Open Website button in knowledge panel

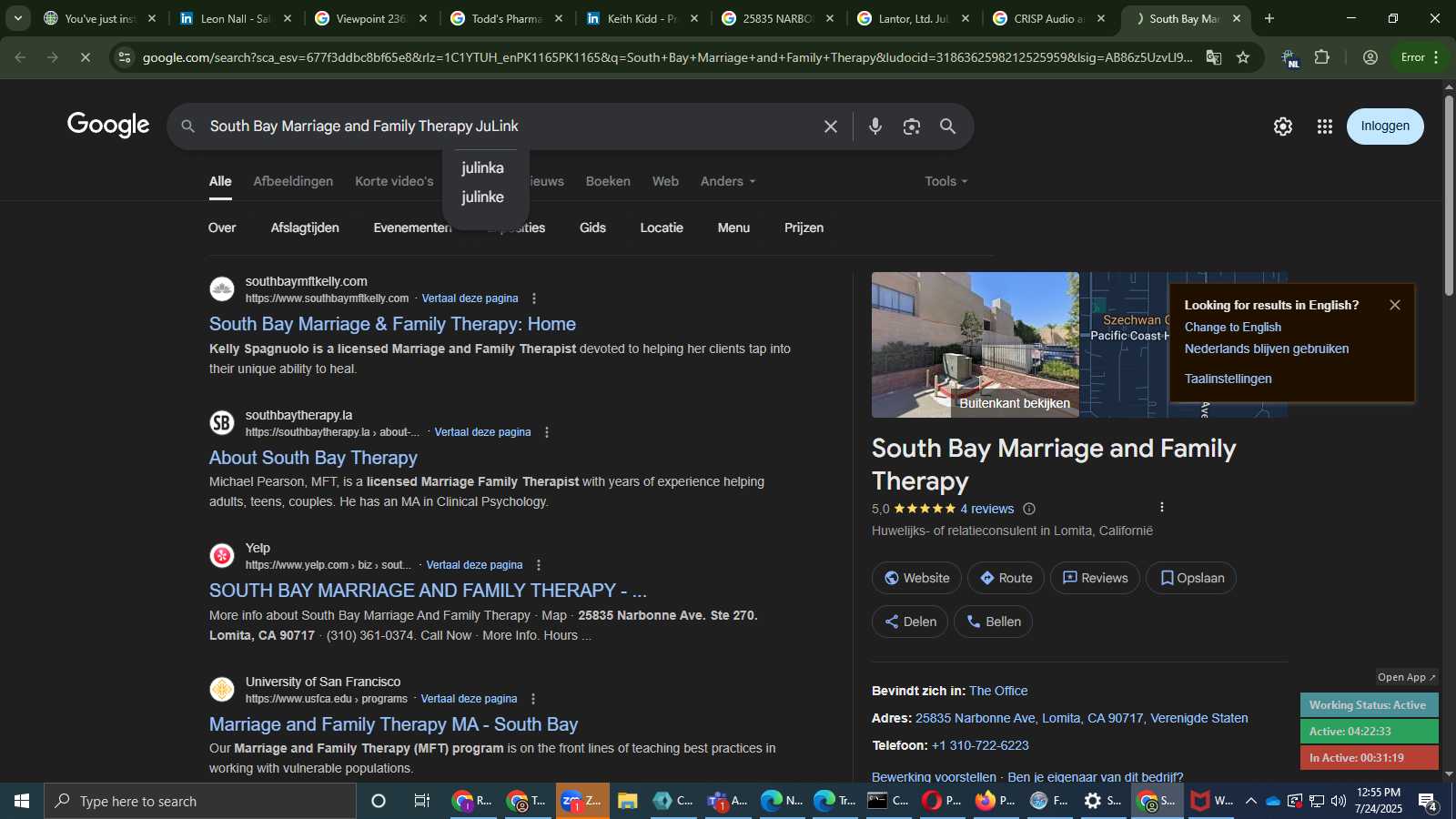coord(916,578)
